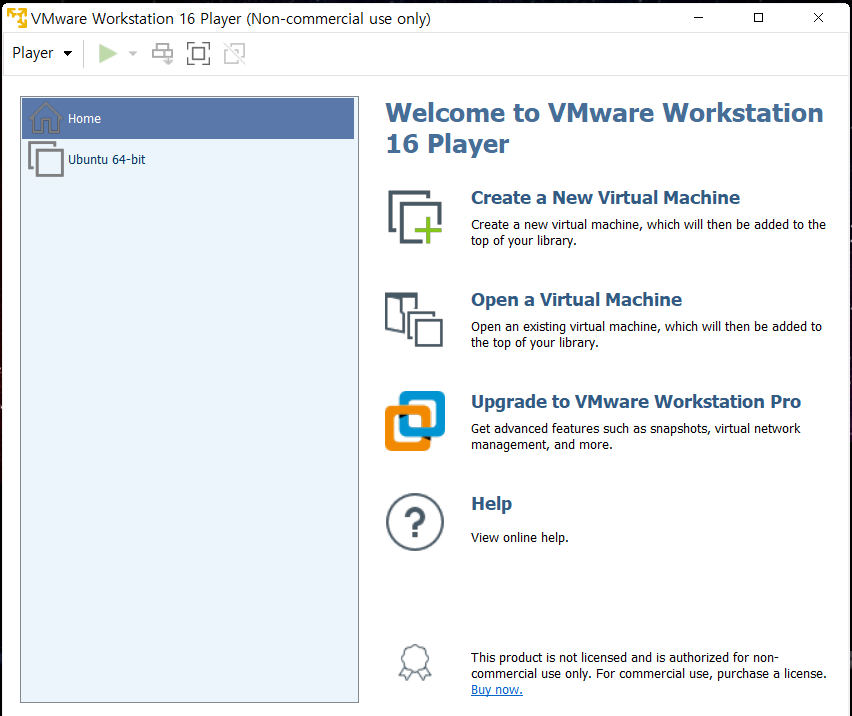Click the 'Create a new virtual machine, which' description
This screenshot has width=852, height=716.
point(648,233)
